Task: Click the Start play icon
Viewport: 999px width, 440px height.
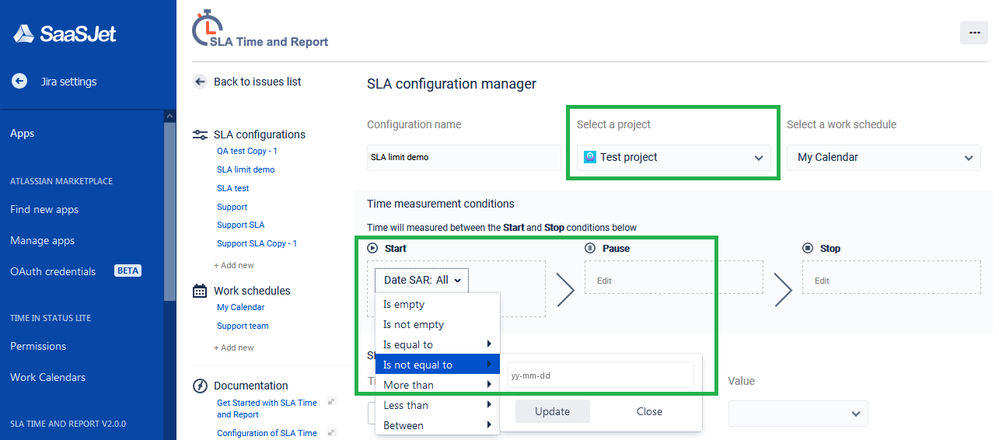Action: pos(373,248)
